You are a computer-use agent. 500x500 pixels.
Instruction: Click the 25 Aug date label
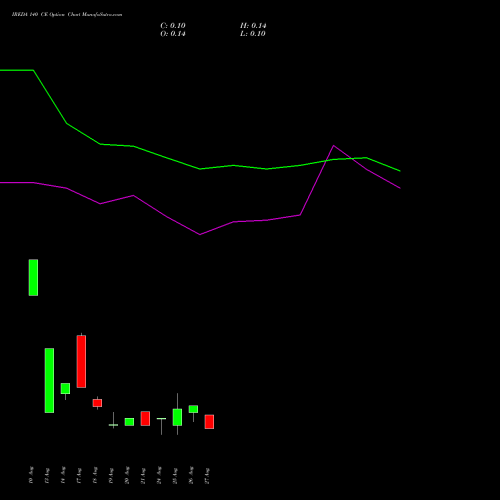tap(175, 475)
